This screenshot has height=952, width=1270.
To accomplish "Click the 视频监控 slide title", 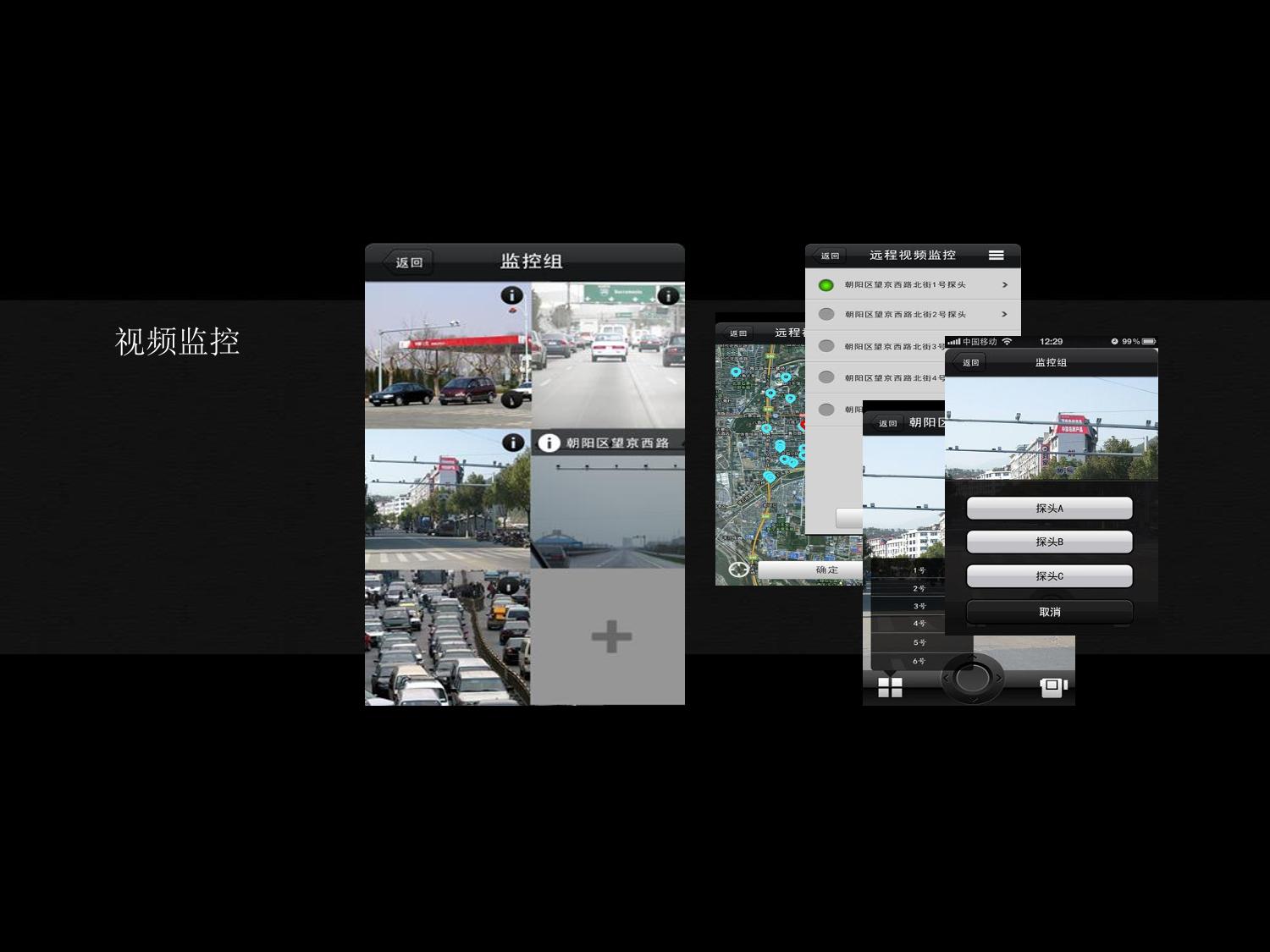I will pos(177,342).
